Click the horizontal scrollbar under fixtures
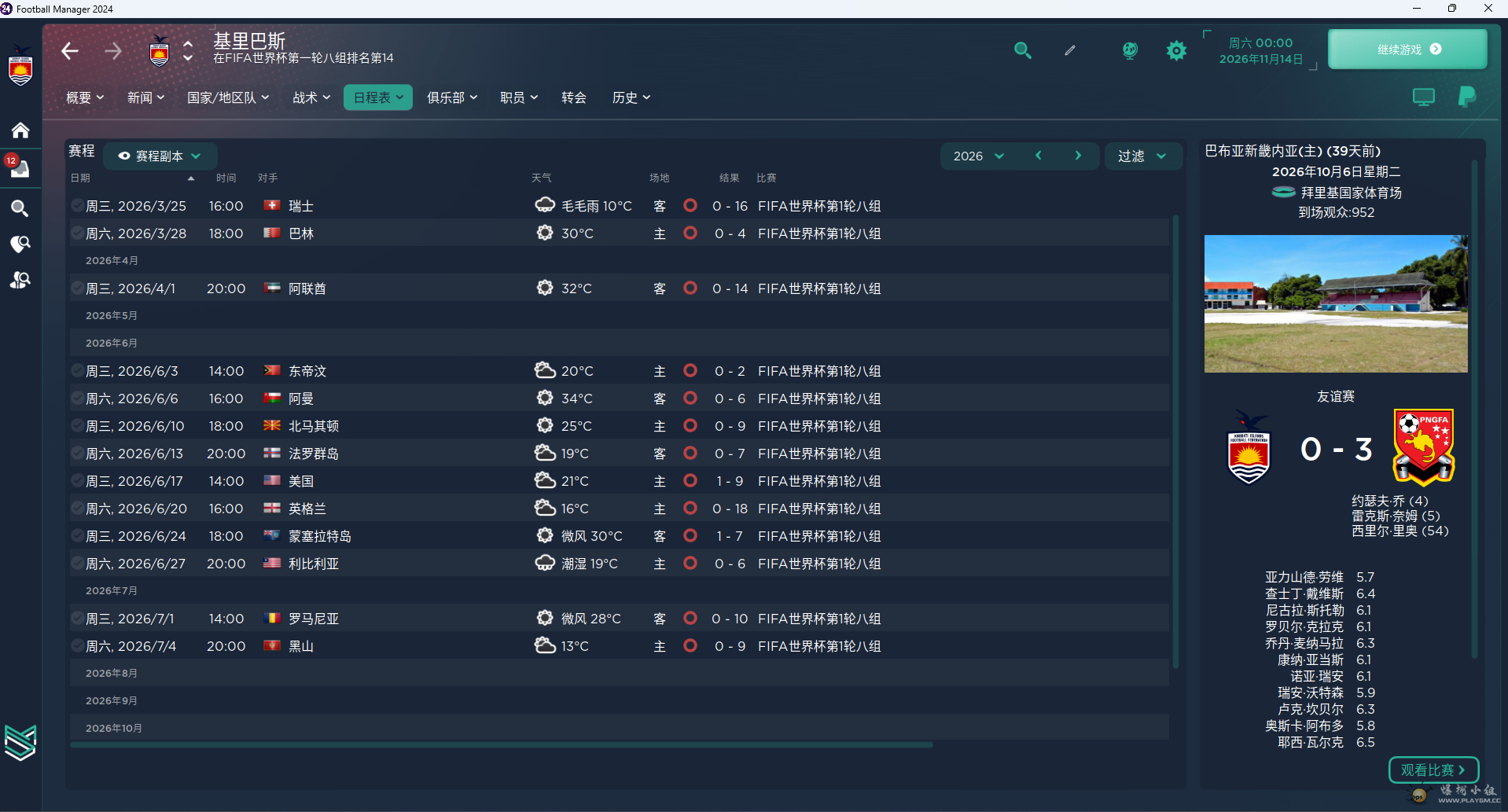Viewport: 1508px width, 812px height. (501, 744)
